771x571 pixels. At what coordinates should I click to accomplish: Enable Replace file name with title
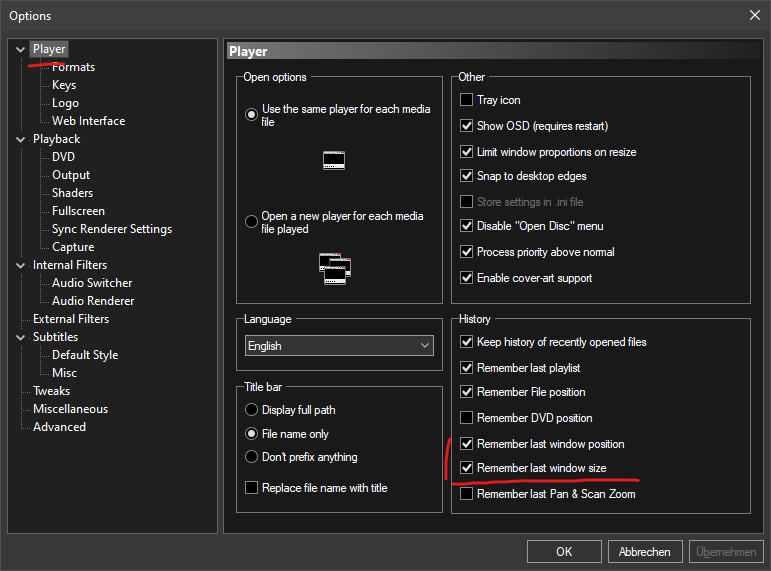(x=251, y=487)
